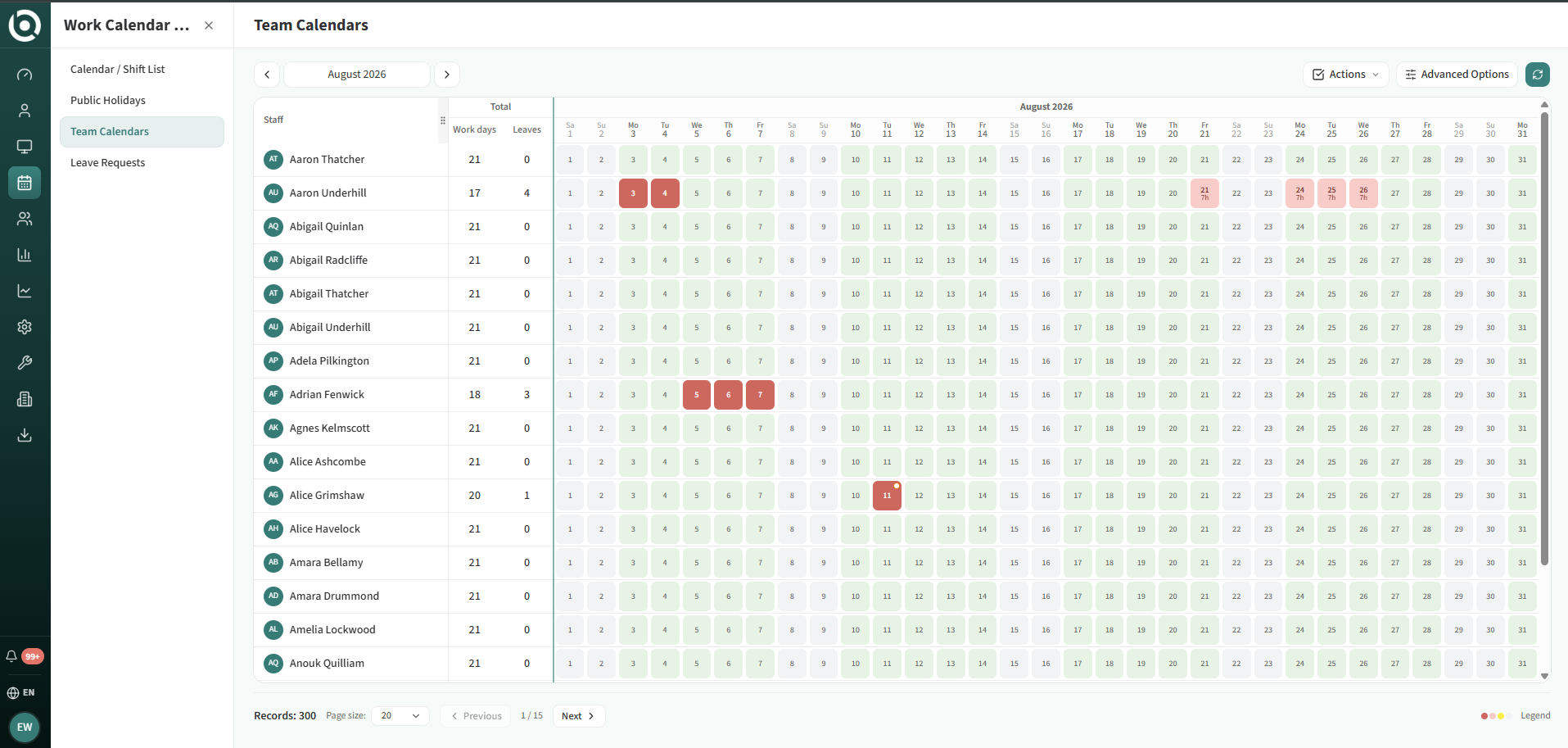Screen dimensions: 1568x748
Task: Select Team Calendars menu item
Action: (x=142, y=132)
